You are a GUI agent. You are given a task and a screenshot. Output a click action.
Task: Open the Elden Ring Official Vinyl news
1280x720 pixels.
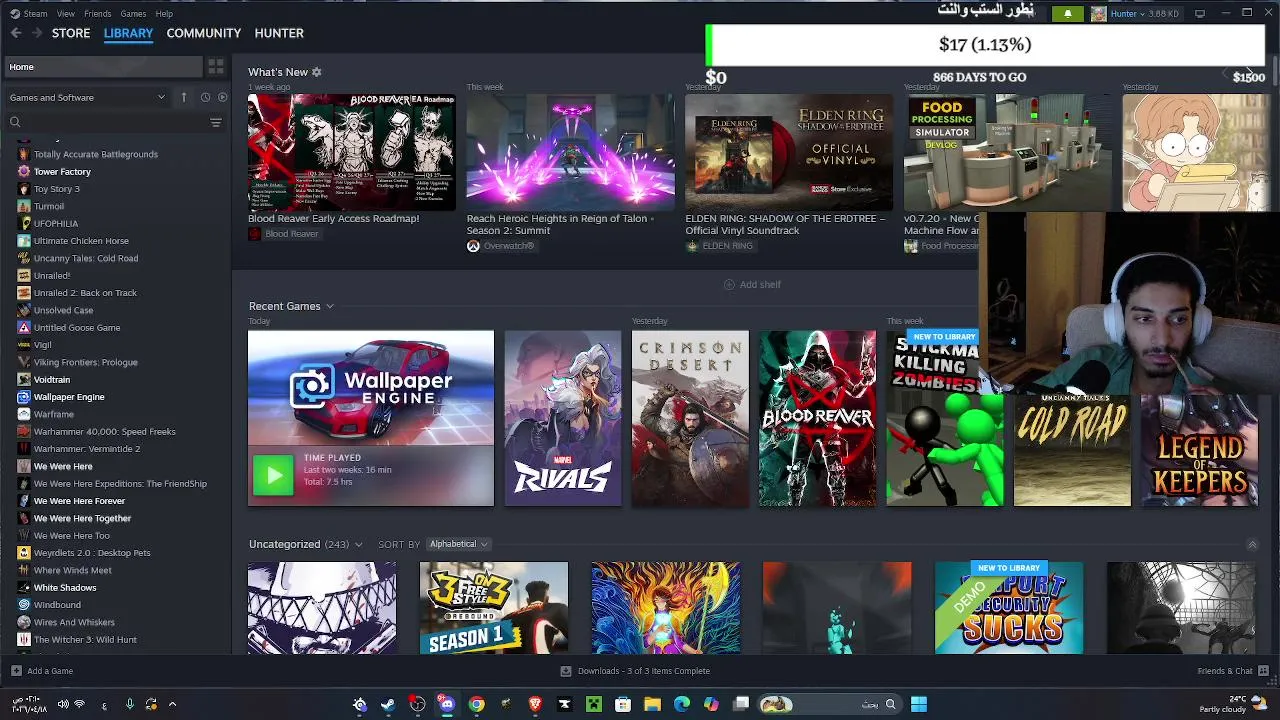[789, 152]
